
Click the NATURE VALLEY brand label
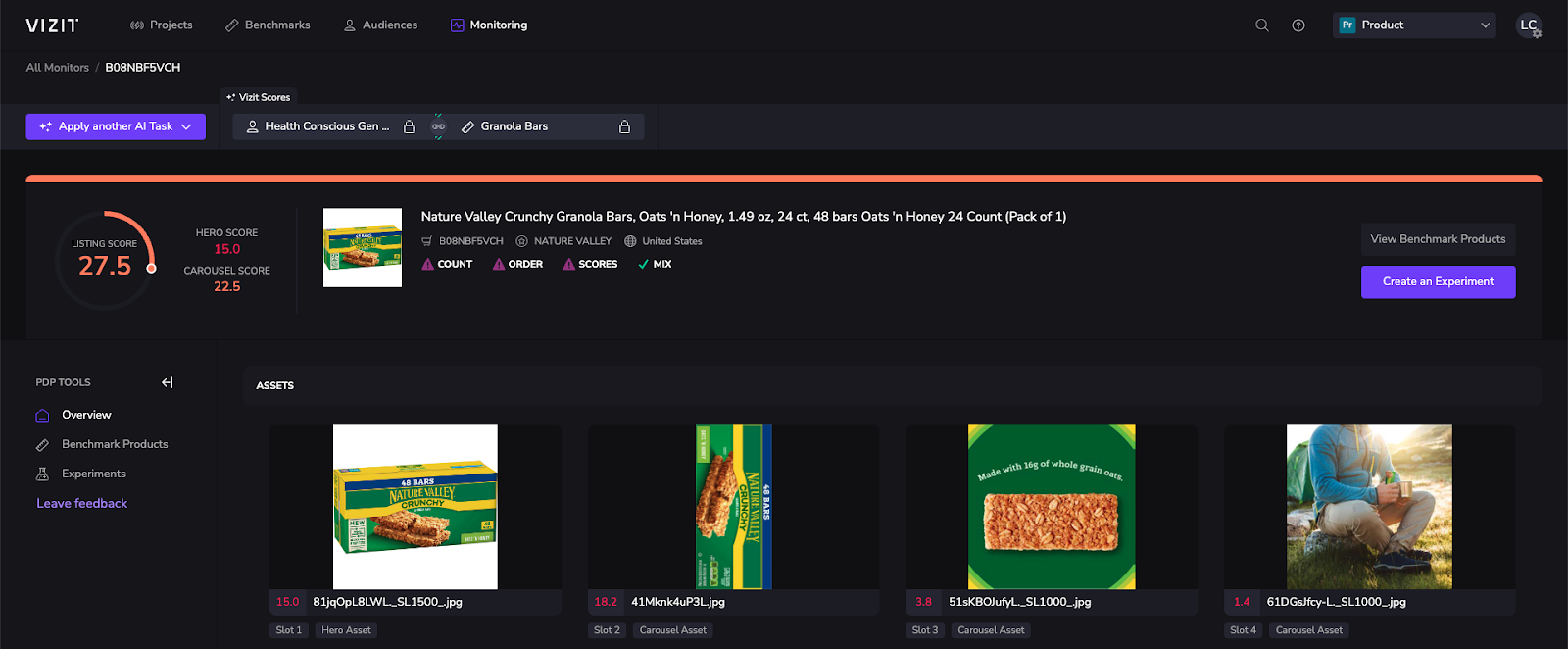[572, 241]
